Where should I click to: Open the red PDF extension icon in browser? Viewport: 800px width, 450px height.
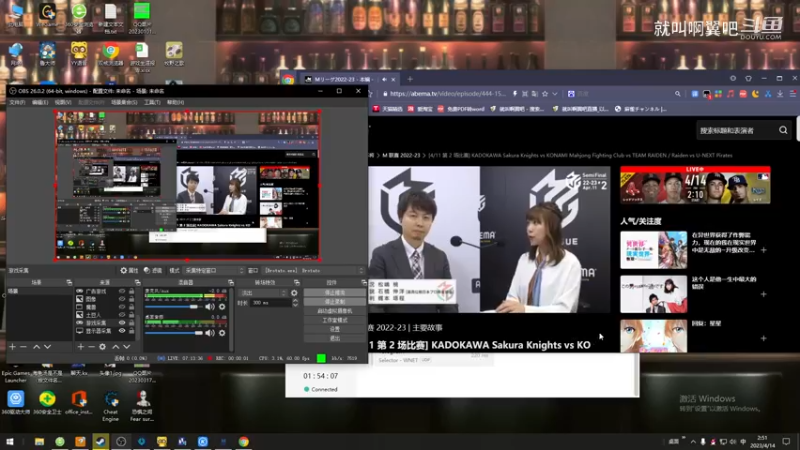click(x=743, y=94)
